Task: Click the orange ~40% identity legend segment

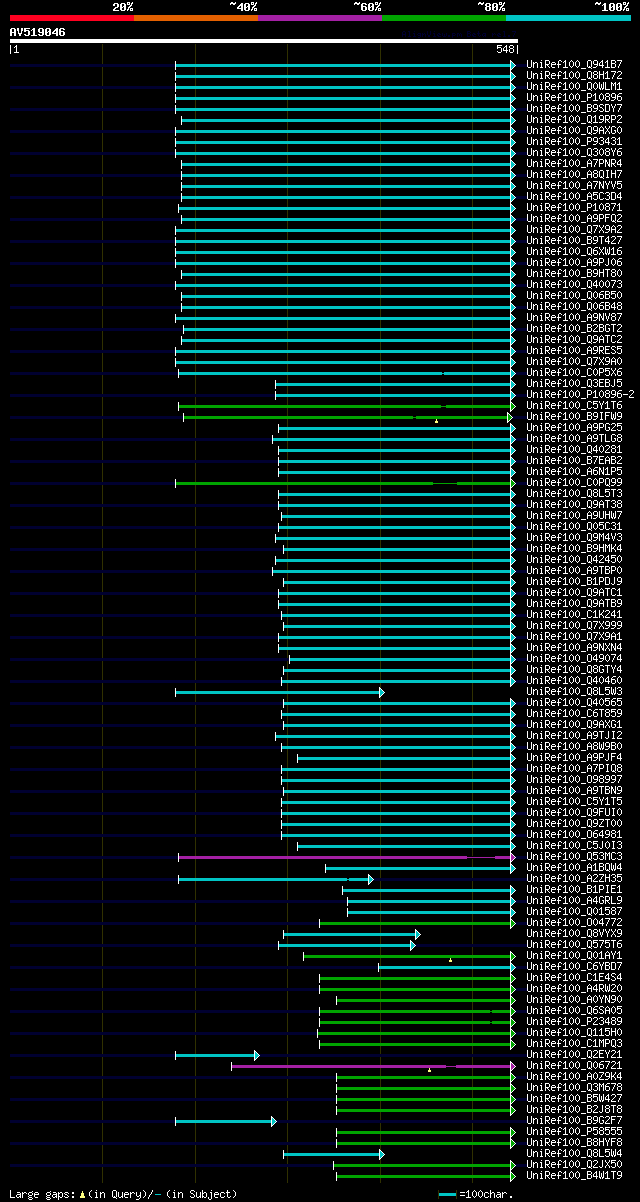Action: coord(196,18)
